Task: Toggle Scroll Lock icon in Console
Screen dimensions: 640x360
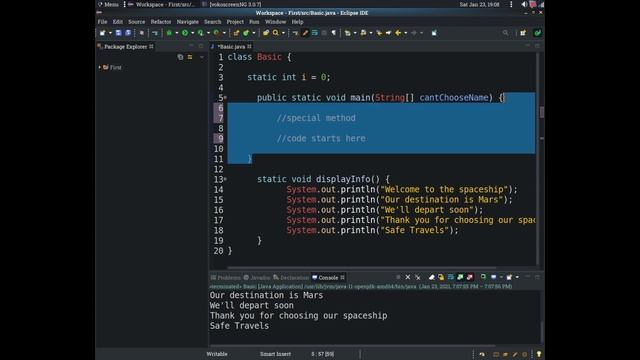Action: coord(441,277)
